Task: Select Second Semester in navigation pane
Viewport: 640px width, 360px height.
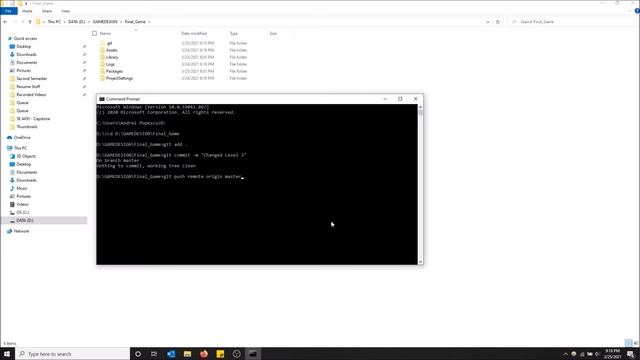Action: click(31, 78)
